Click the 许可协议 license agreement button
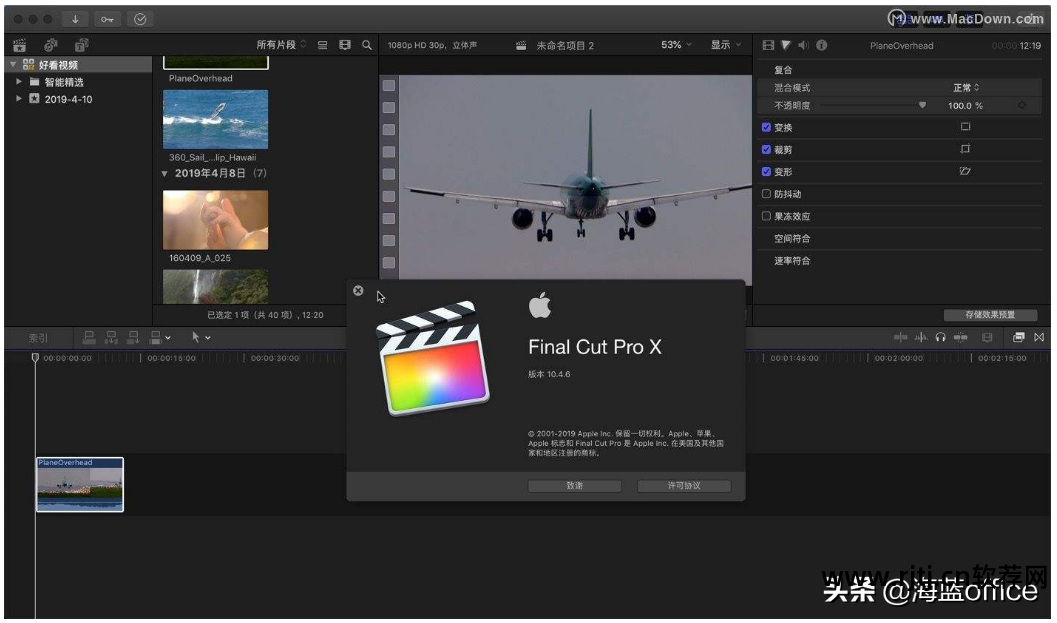The height and width of the screenshot is (623, 1057). [684, 486]
